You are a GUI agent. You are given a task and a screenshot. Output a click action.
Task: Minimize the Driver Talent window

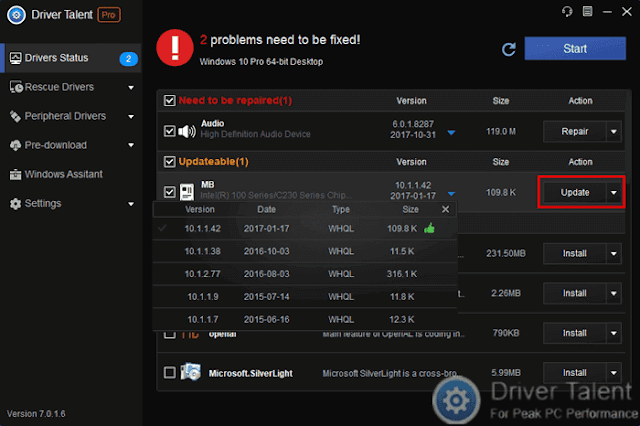(607, 12)
